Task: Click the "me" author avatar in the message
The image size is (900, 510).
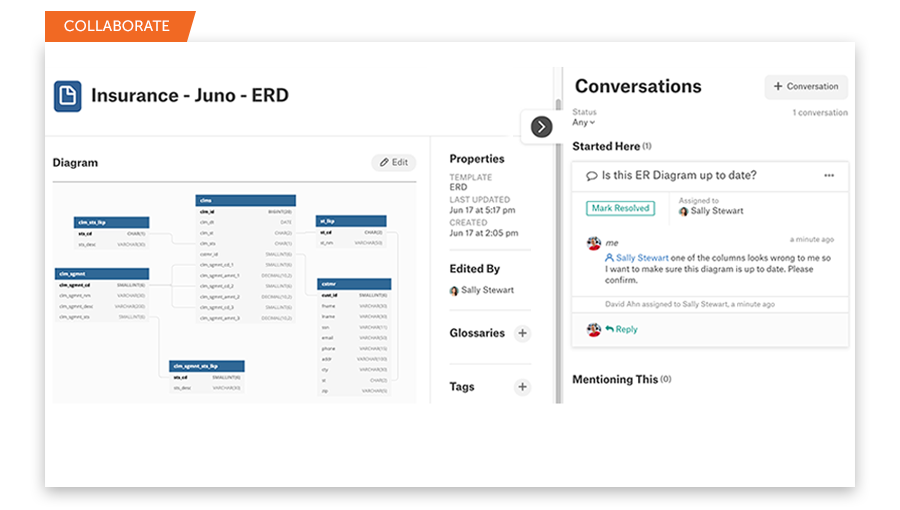Action: [593, 243]
